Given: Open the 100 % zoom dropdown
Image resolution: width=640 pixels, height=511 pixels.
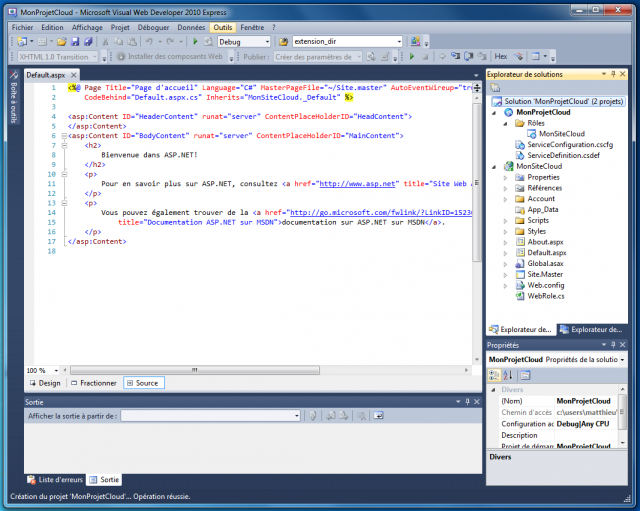Looking at the screenshot, I should click(56, 371).
